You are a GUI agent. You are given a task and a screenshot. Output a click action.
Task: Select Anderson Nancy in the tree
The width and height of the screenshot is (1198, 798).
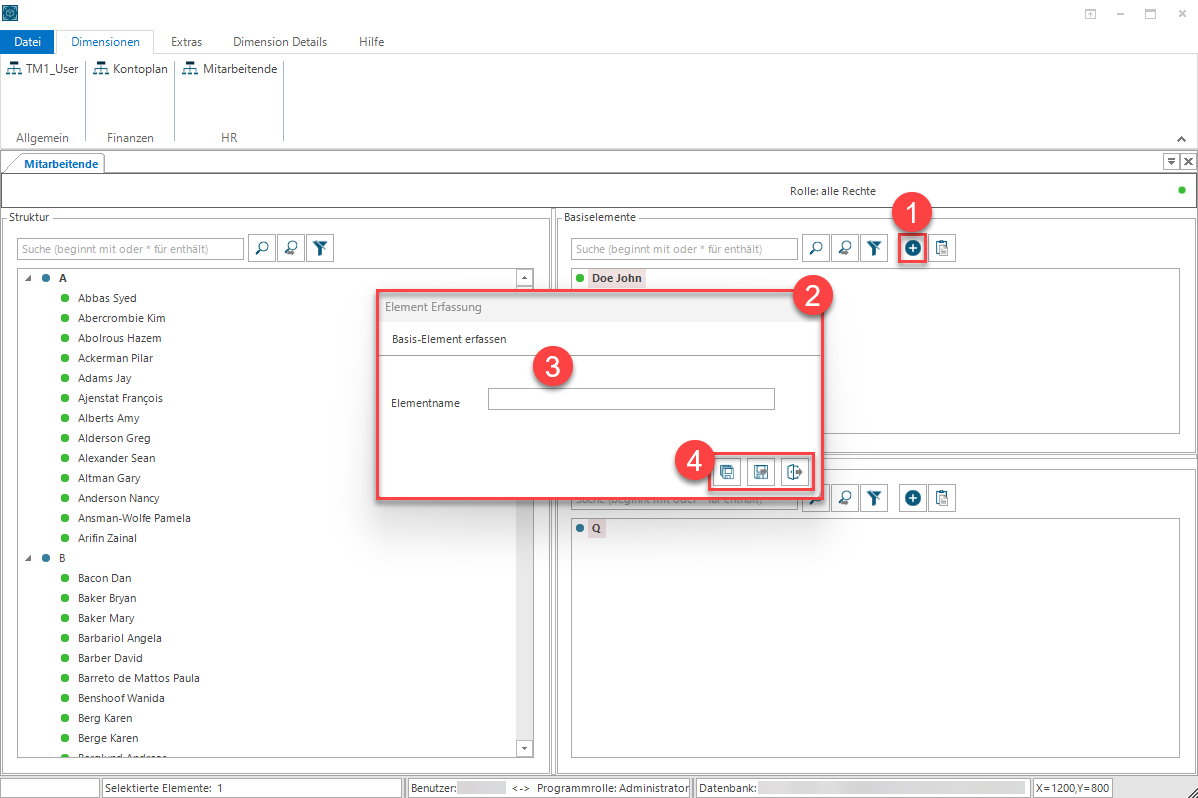118,498
